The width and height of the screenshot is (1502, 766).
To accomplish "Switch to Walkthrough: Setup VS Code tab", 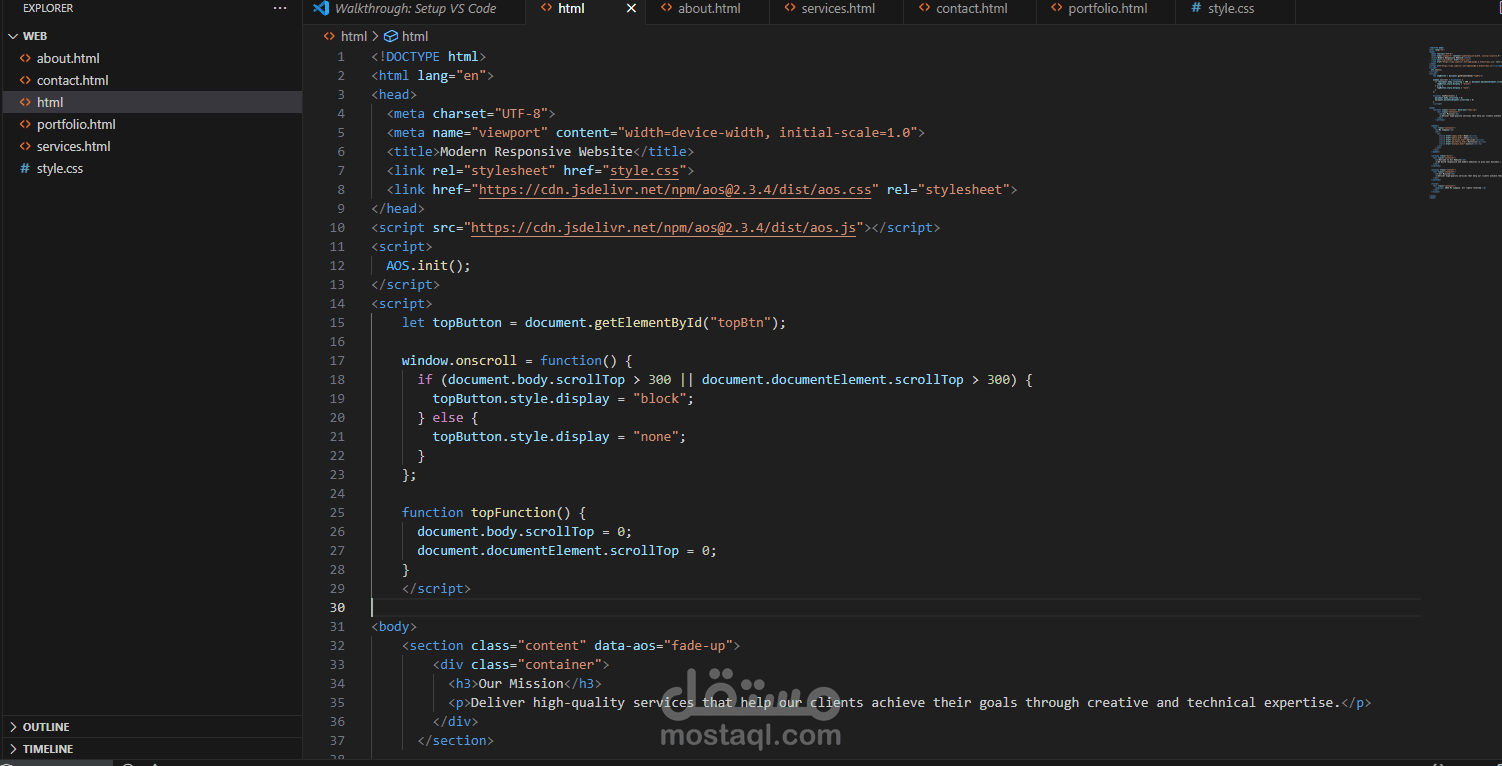I will point(414,8).
